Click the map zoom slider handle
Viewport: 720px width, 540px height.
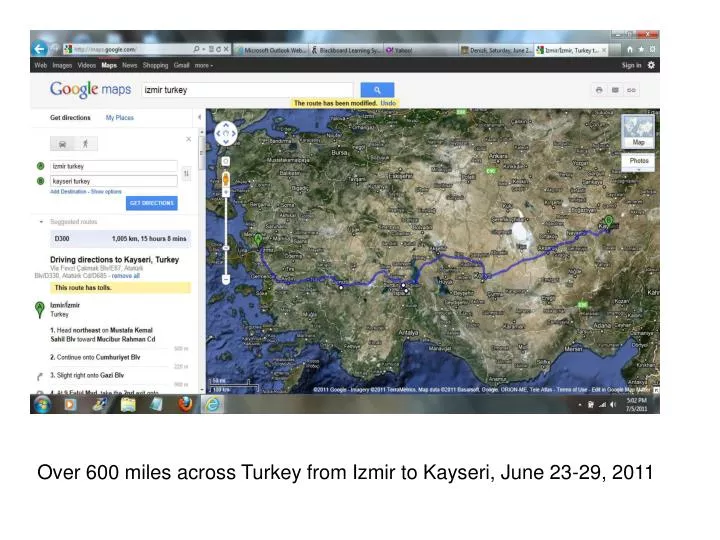(225, 248)
